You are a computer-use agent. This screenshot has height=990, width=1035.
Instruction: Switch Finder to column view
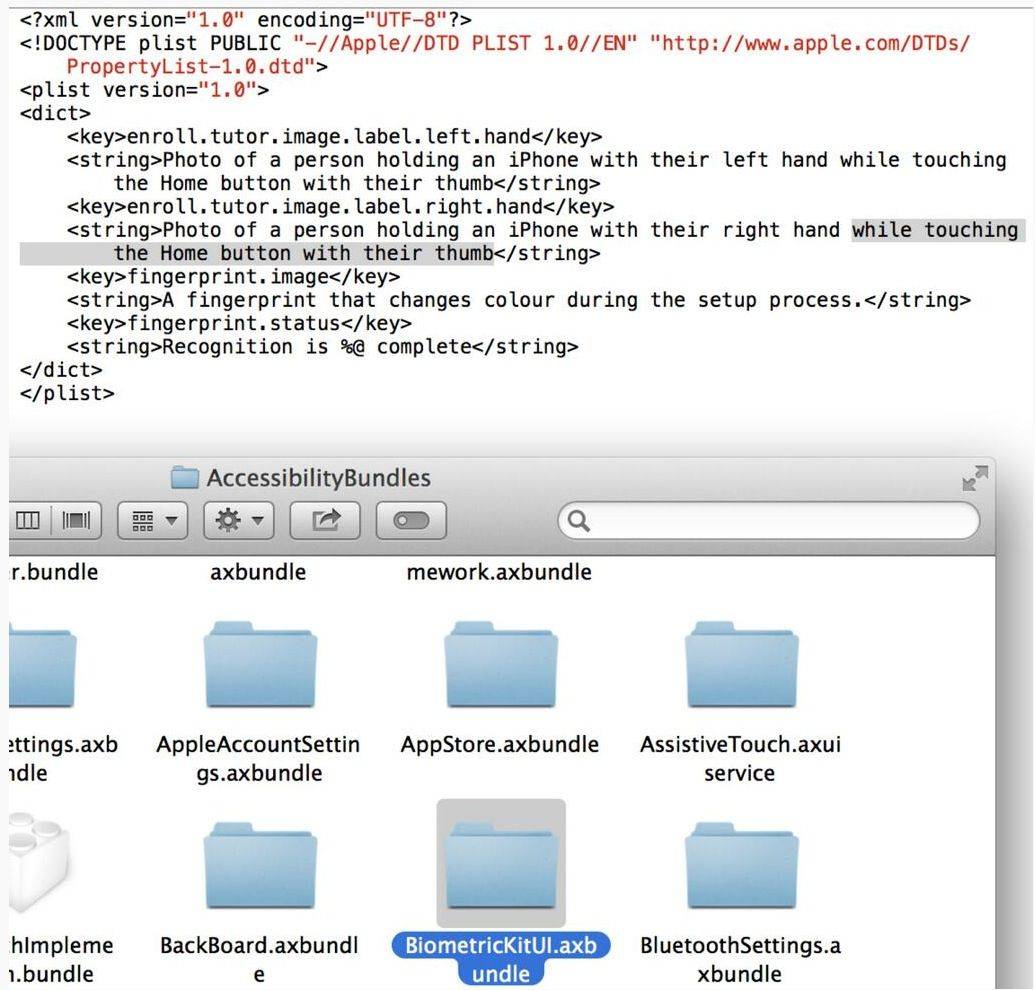[28, 521]
